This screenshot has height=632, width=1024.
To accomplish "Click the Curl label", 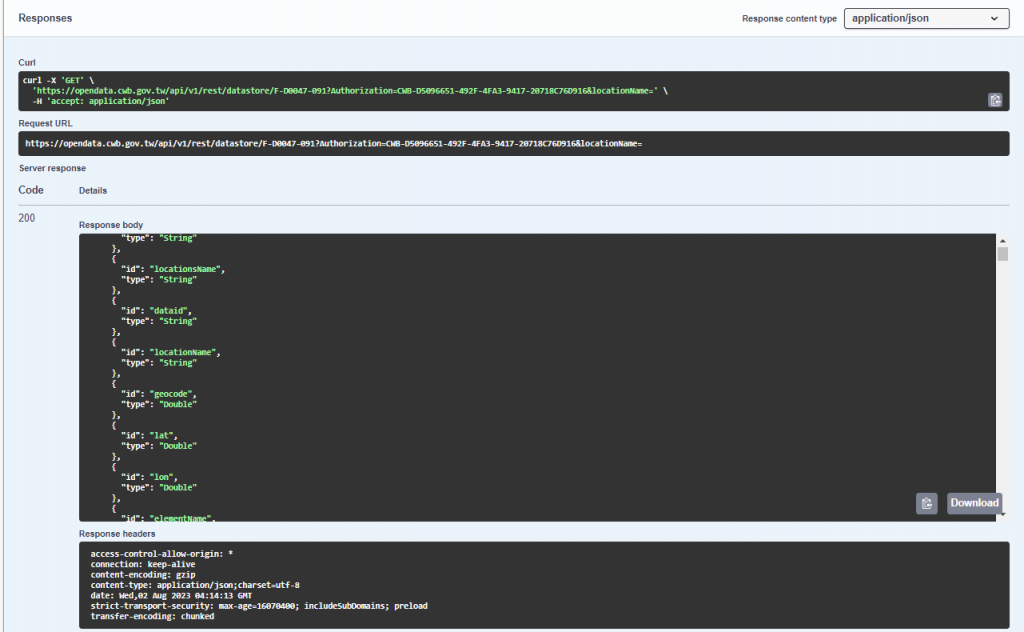I will tap(27, 63).
